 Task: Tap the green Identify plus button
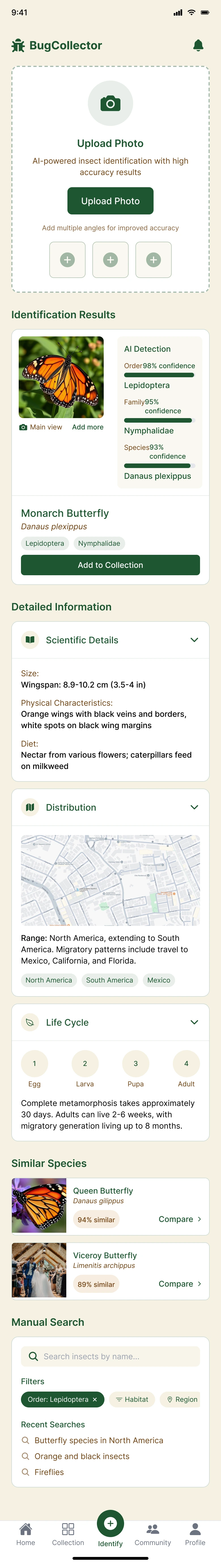[110, 1523]
